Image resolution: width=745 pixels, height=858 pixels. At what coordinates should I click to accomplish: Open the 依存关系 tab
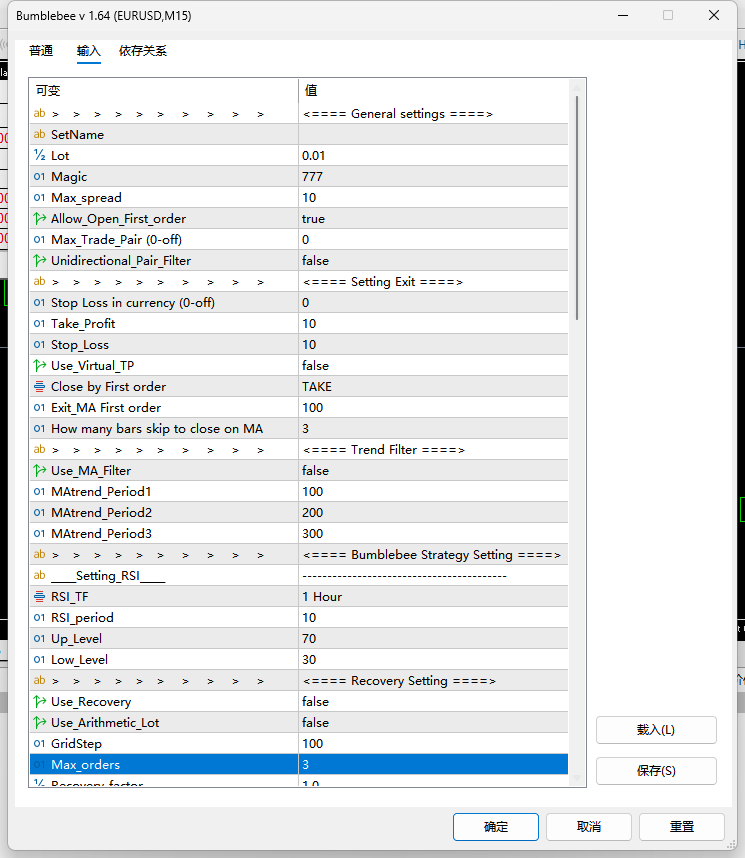(x=143, y=51)
